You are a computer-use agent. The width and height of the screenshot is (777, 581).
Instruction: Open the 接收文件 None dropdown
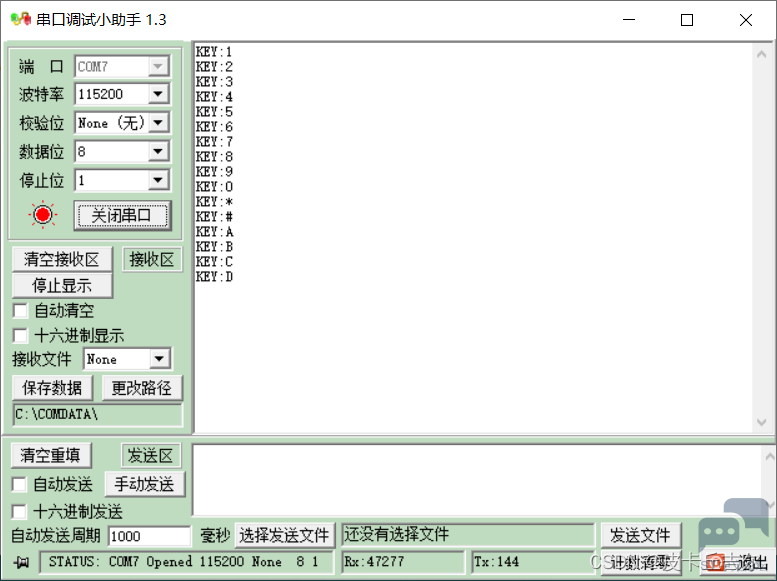[x=159, y=359]
